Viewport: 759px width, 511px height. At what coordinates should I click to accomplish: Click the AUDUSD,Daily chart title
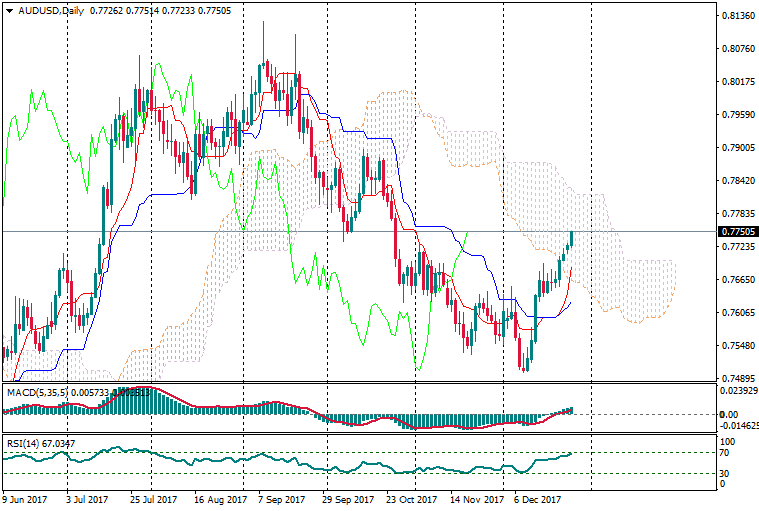pyautogui.click(x=46, y=9)
